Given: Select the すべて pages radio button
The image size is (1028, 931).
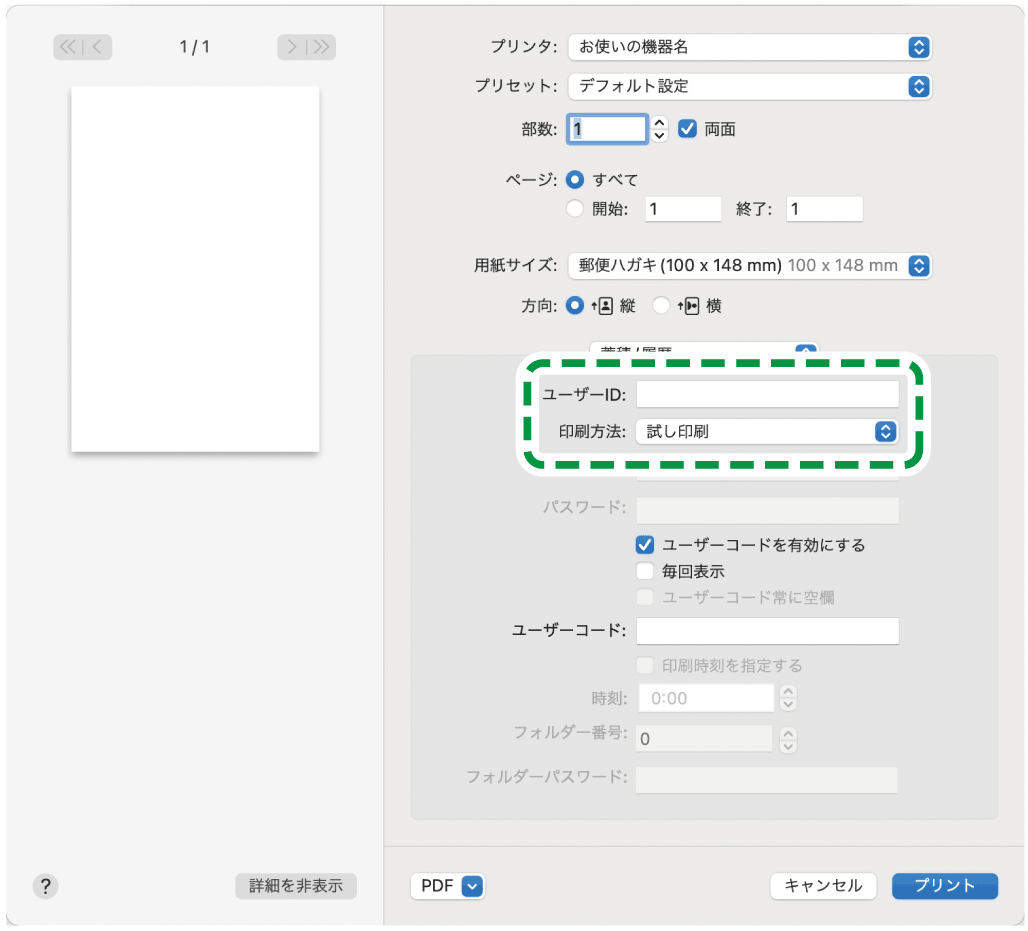Looking at the screenshot, I should (x=575, y=180).
